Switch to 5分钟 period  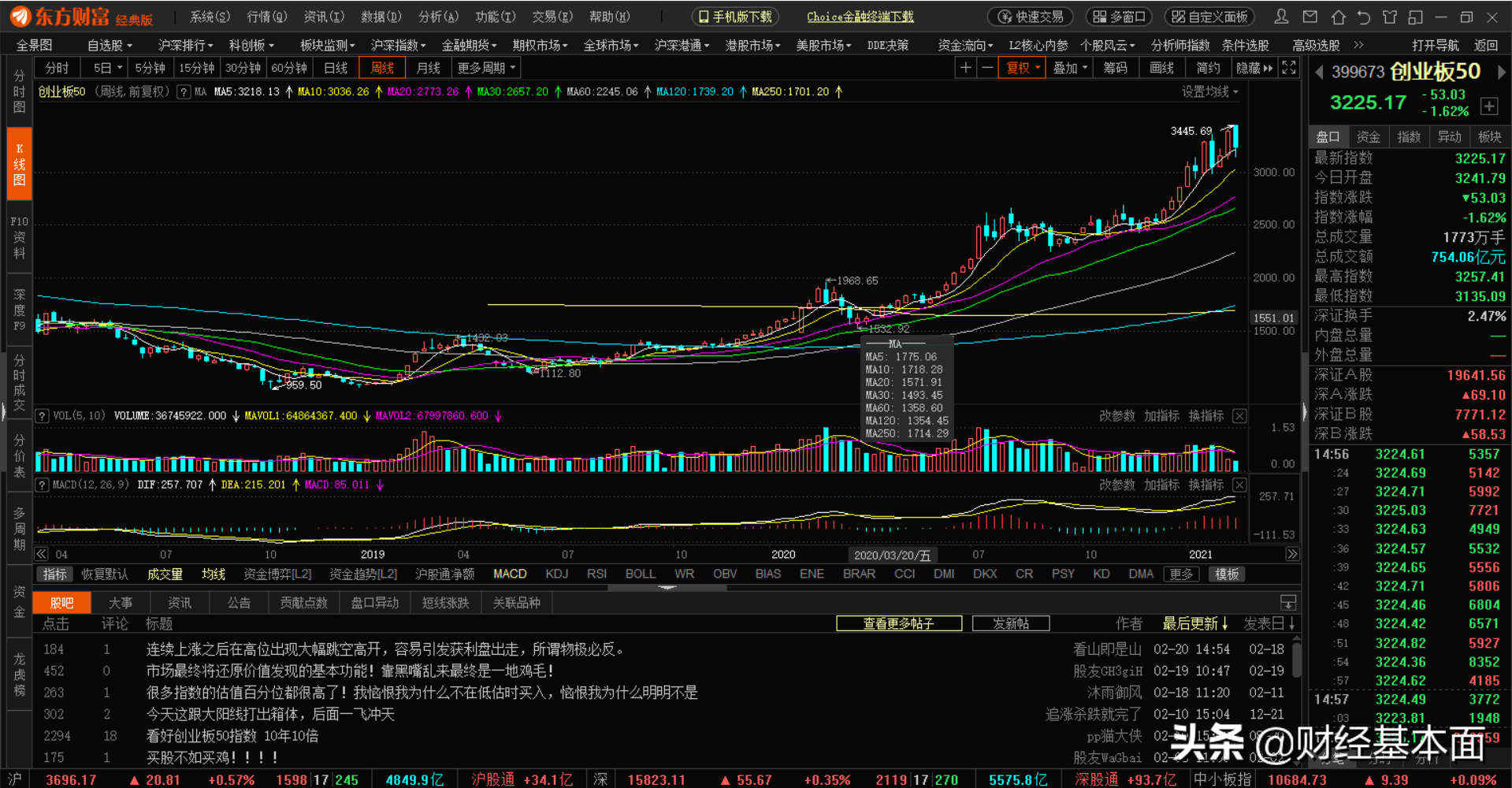[x=150, y=68]
